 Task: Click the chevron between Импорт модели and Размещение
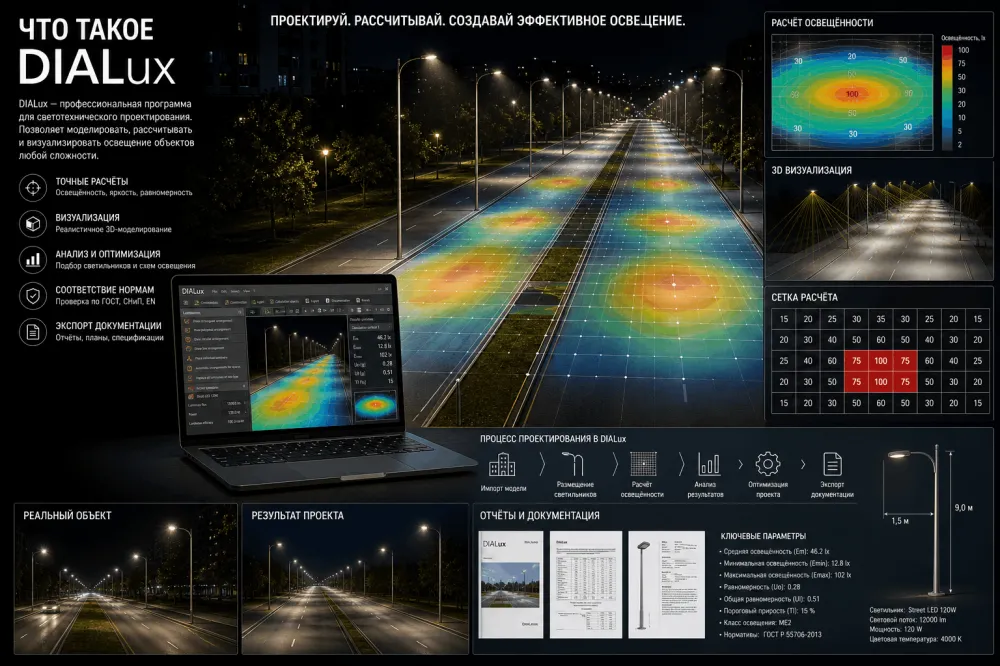click(542, 464)
